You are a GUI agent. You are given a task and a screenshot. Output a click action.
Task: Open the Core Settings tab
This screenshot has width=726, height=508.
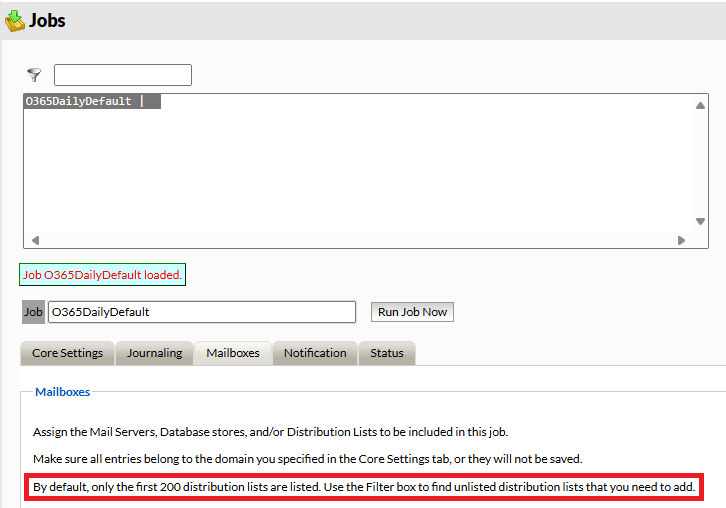[68, 353]
